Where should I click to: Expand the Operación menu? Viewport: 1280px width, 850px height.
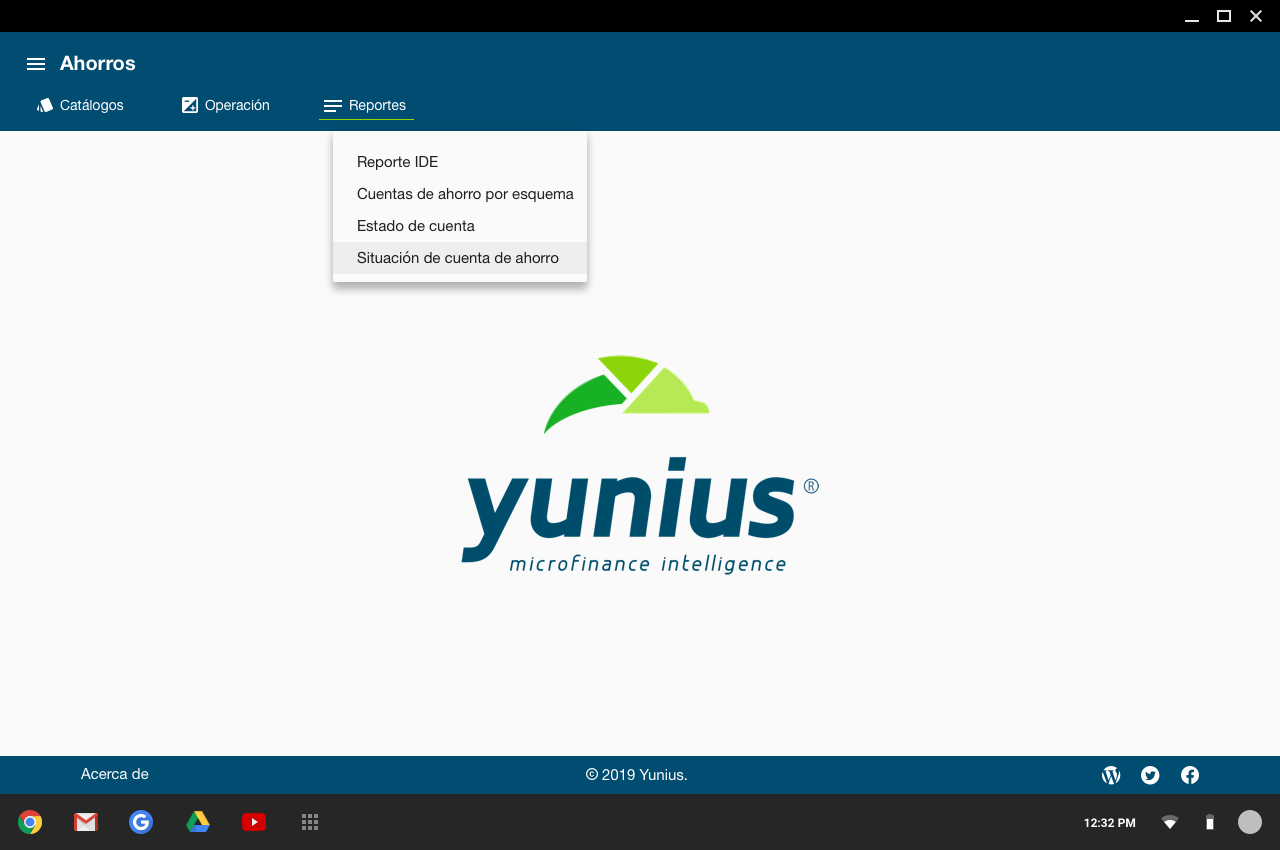(x=226, y=105)
